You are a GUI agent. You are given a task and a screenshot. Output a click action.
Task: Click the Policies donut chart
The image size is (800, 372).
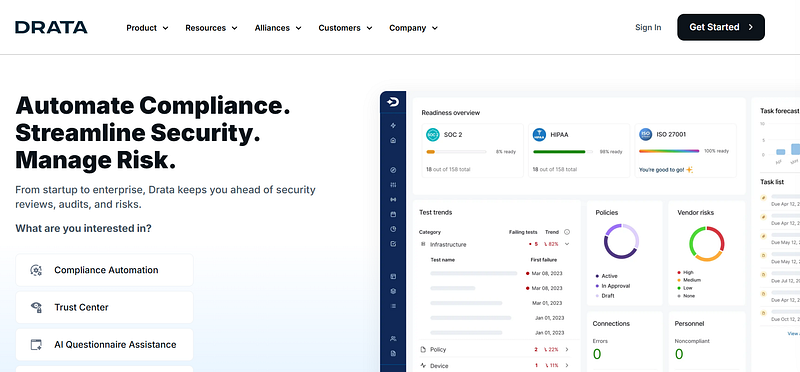click(x=621, y=241)
